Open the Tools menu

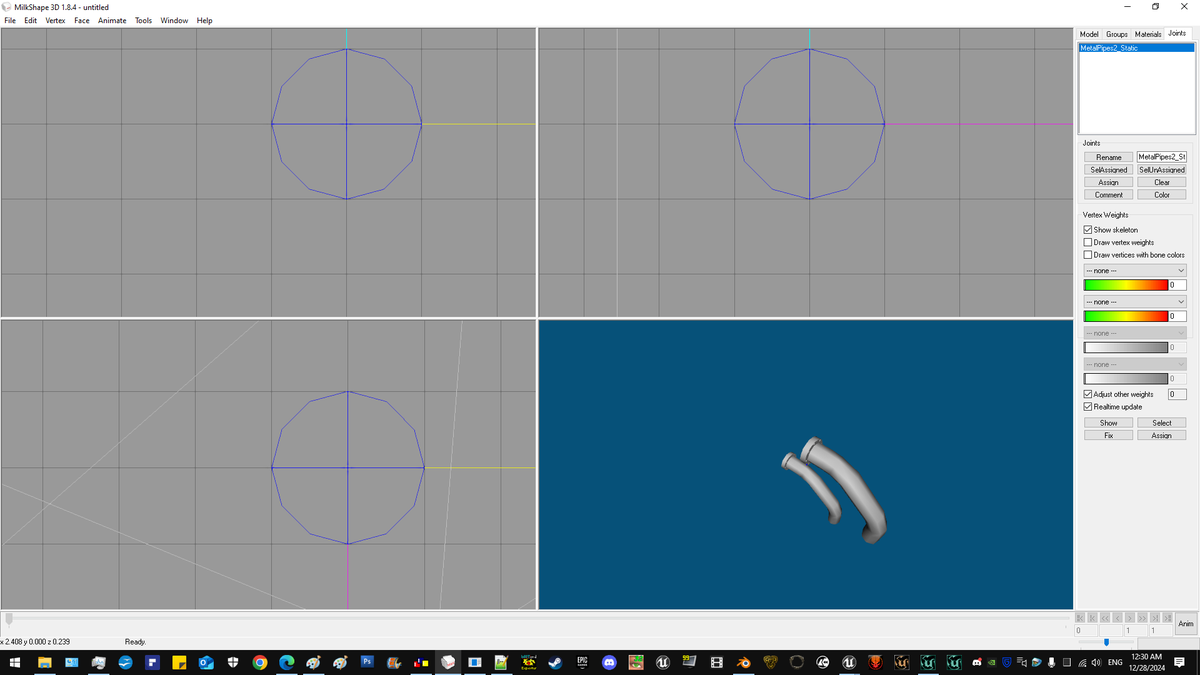pyautogui.click(x=144, y=20)
